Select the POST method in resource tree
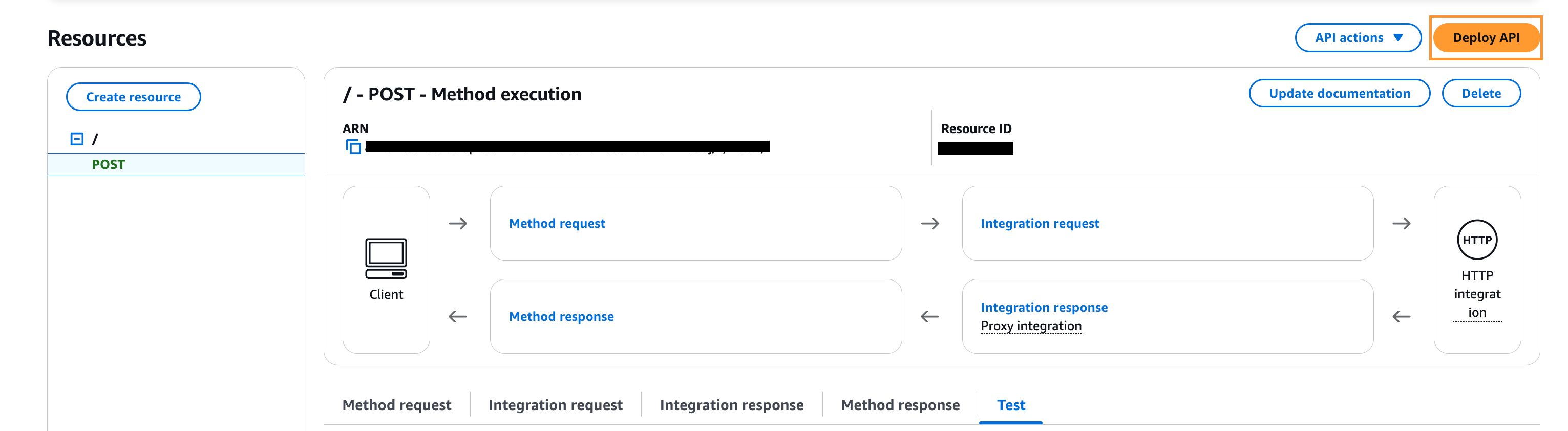The width and height of the screenshot is (1568, 431). coord(109,164)
